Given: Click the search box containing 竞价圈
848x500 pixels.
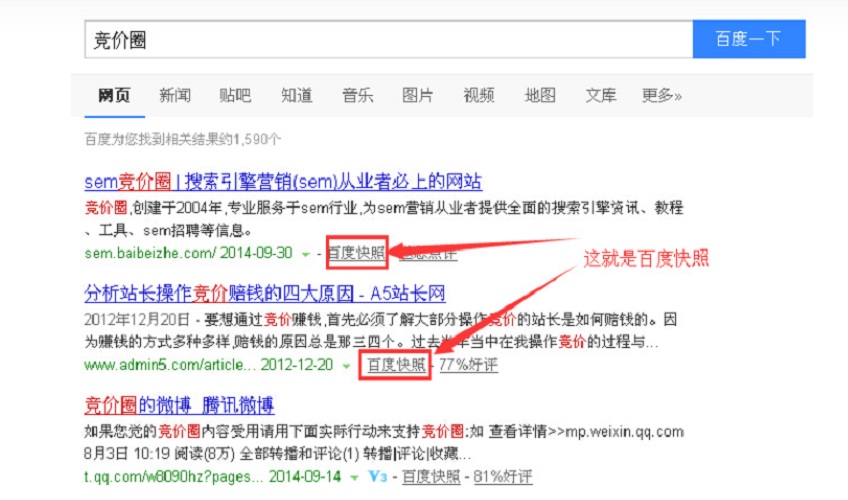Looking at the screenshot, I should click(388, 39).
